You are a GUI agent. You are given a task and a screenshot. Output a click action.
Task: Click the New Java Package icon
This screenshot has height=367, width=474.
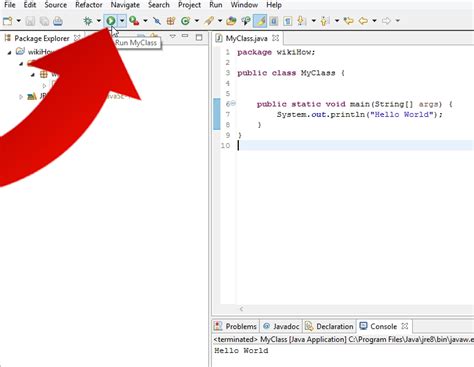[x=171, y=21]
